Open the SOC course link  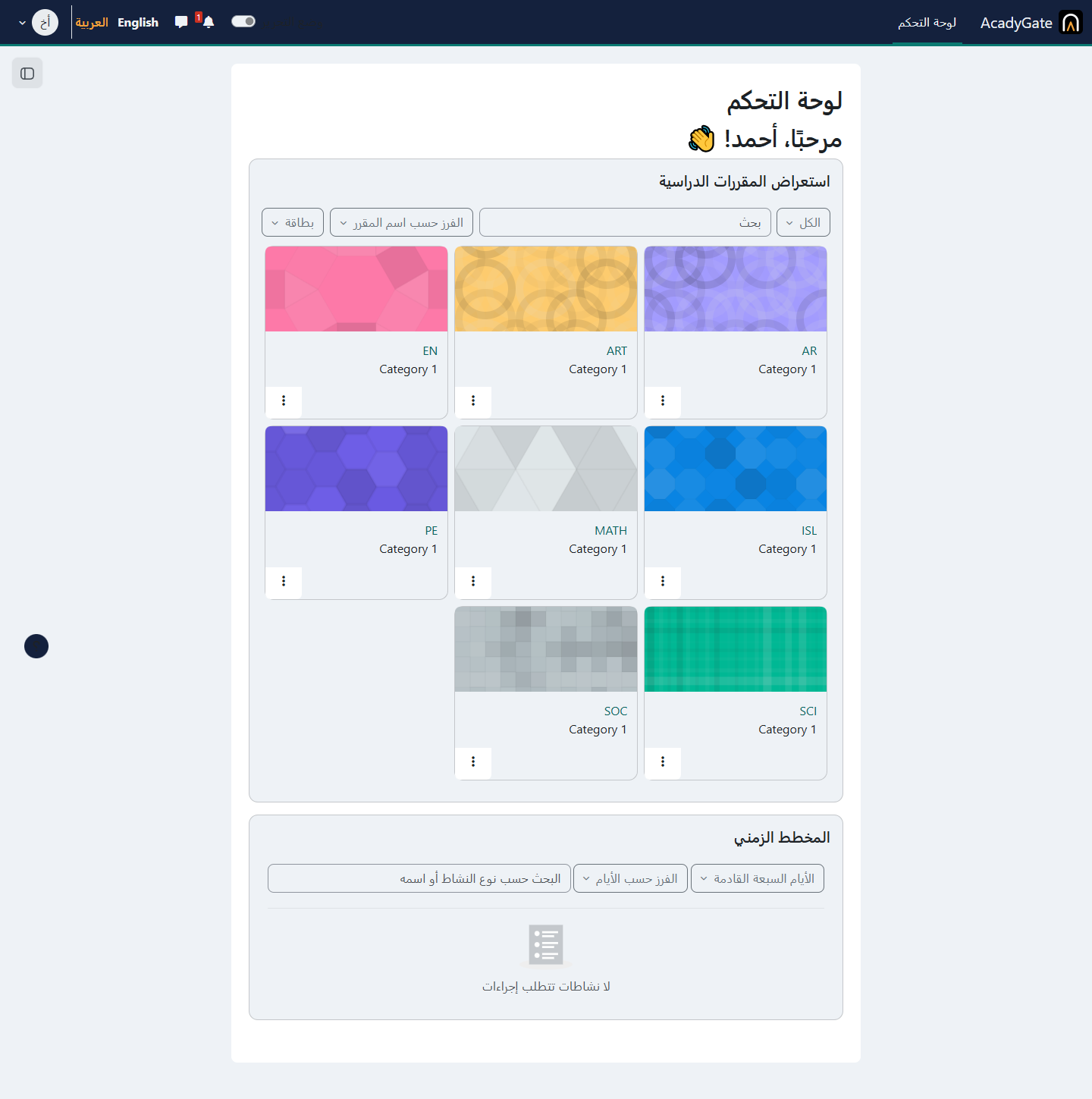pos(616,711)
